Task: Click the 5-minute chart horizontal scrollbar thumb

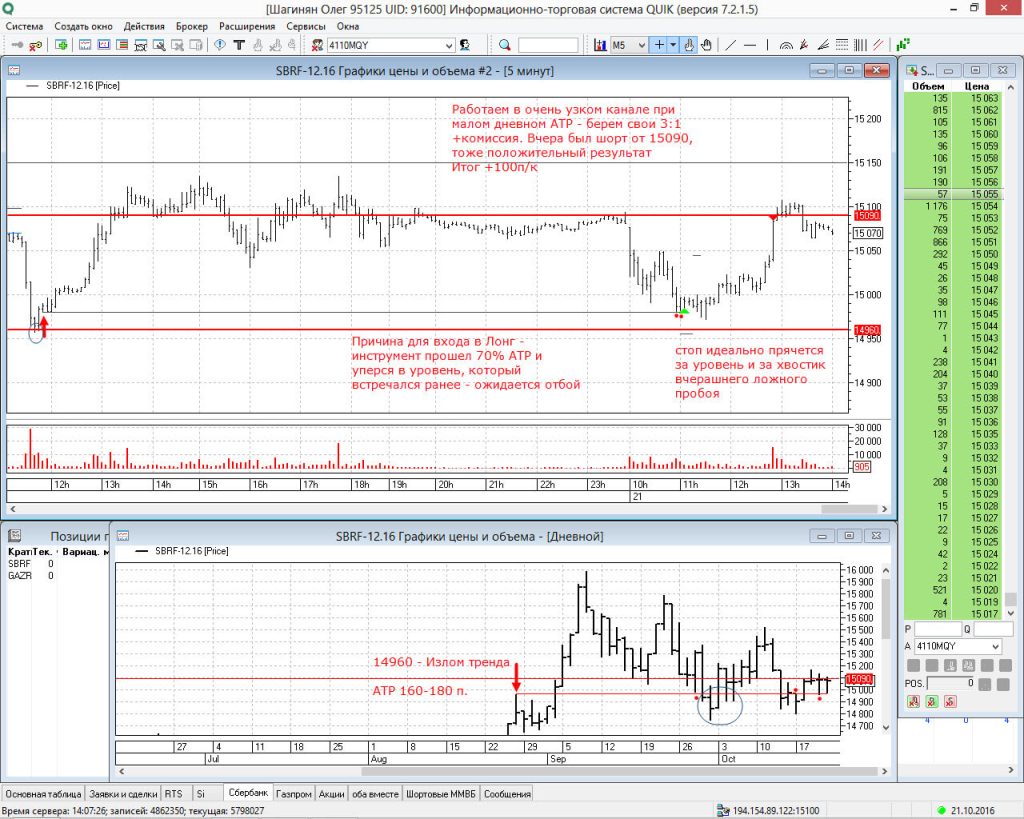Action: [x=849, y=509]
